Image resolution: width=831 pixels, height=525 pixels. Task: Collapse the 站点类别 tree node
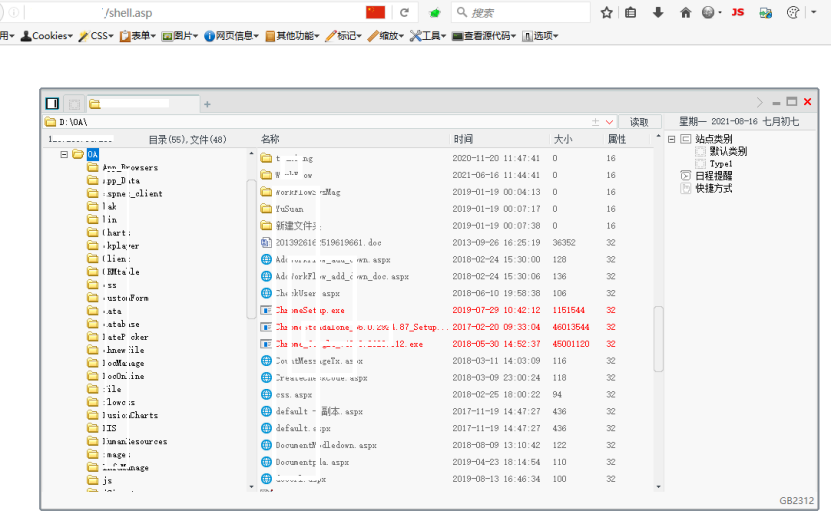pos(671,139)
